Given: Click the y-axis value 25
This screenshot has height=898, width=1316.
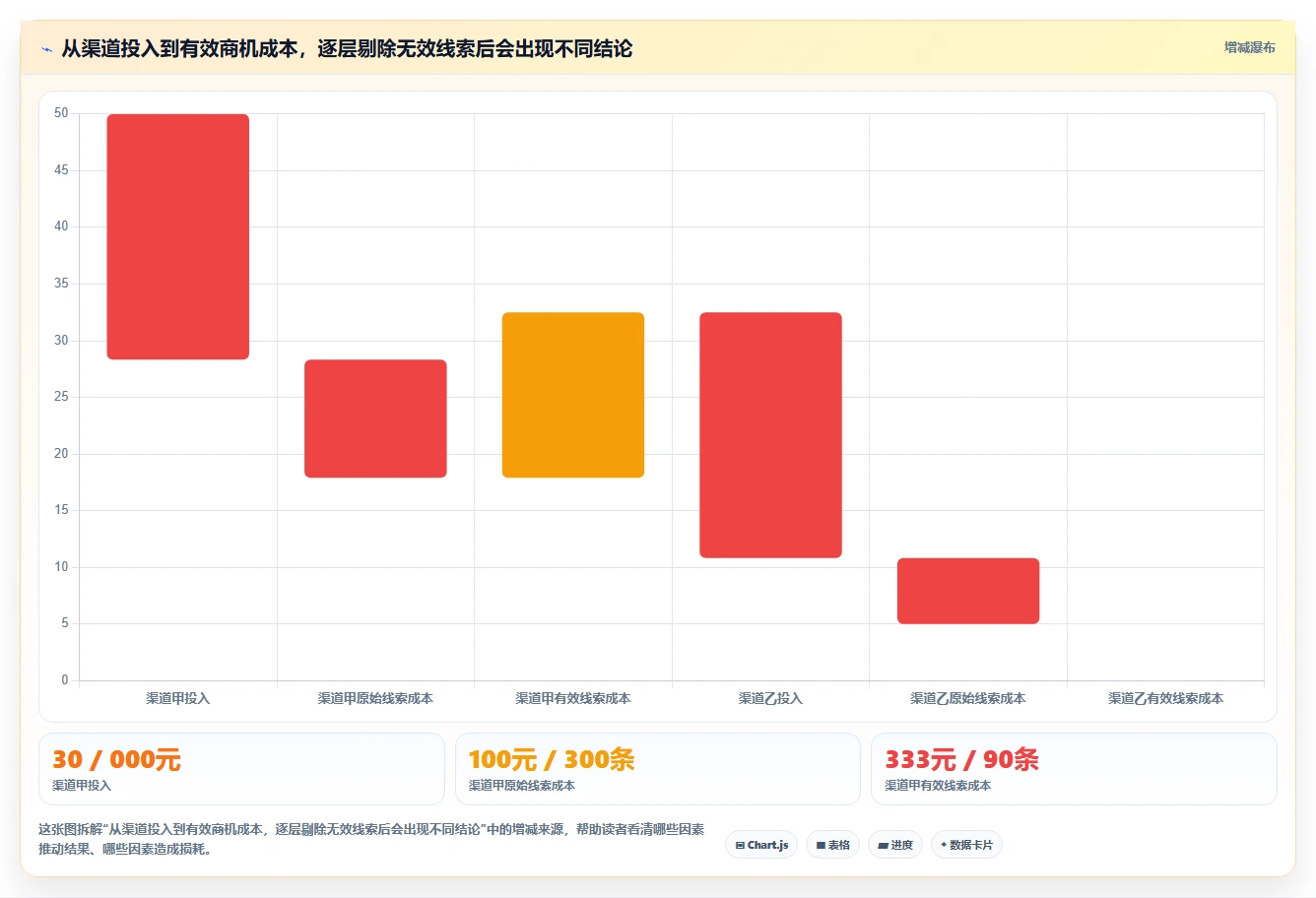Looking at the screenshot, I should [x=61, y=397].
